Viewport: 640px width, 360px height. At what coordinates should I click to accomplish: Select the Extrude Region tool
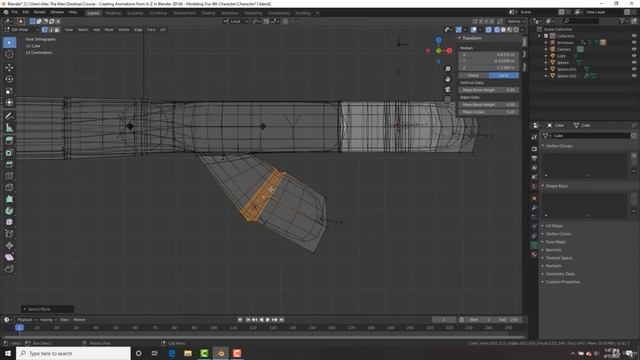click(x=9, y=141)
